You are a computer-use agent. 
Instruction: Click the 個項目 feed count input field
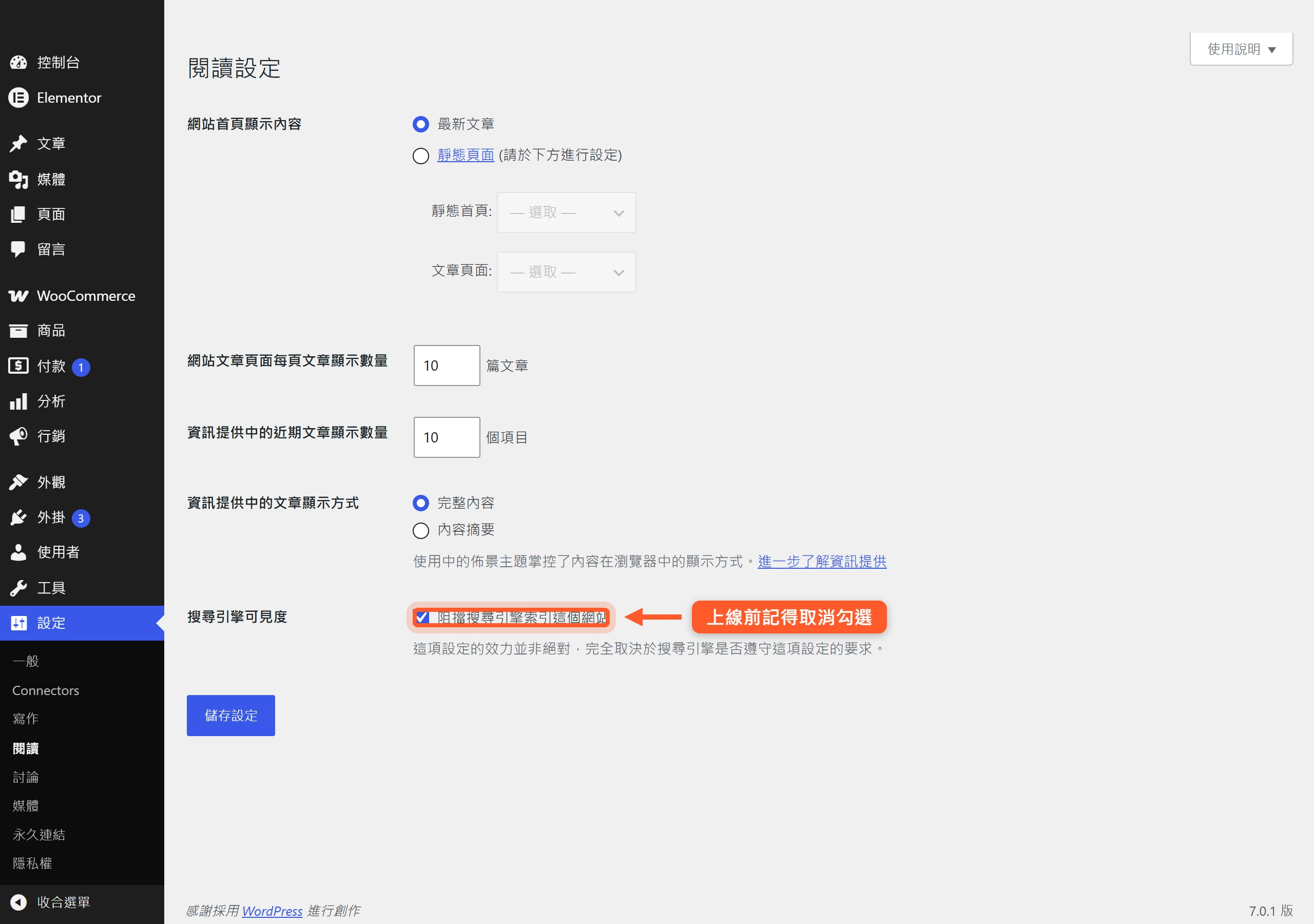447,437
